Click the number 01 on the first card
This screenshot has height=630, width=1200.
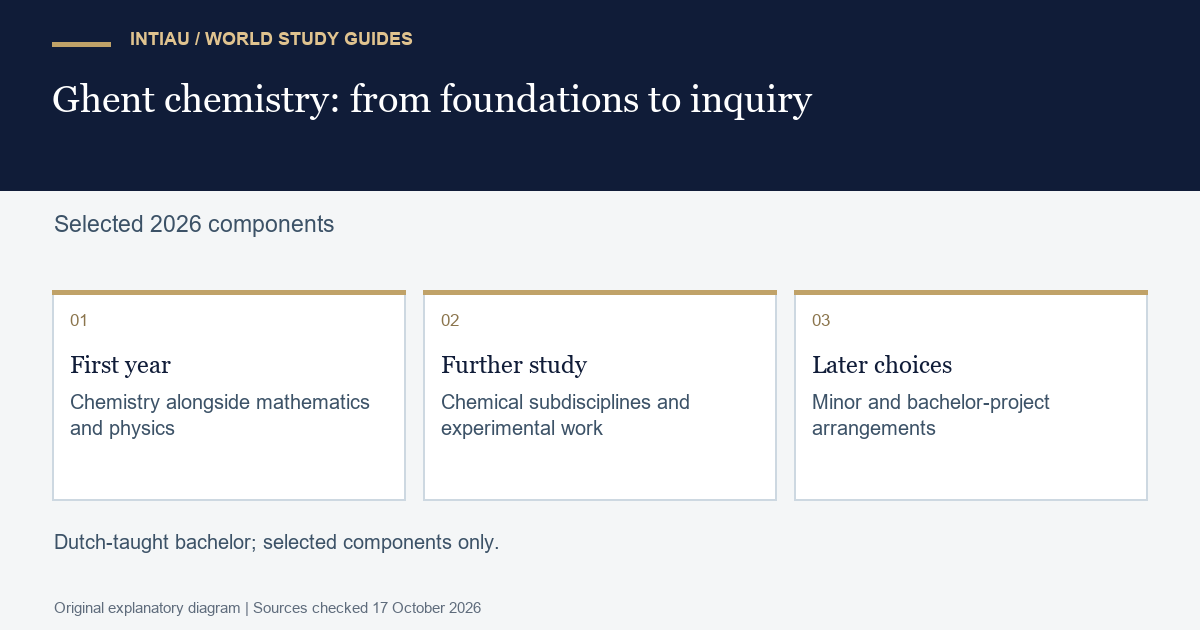(x=79, y=320)
